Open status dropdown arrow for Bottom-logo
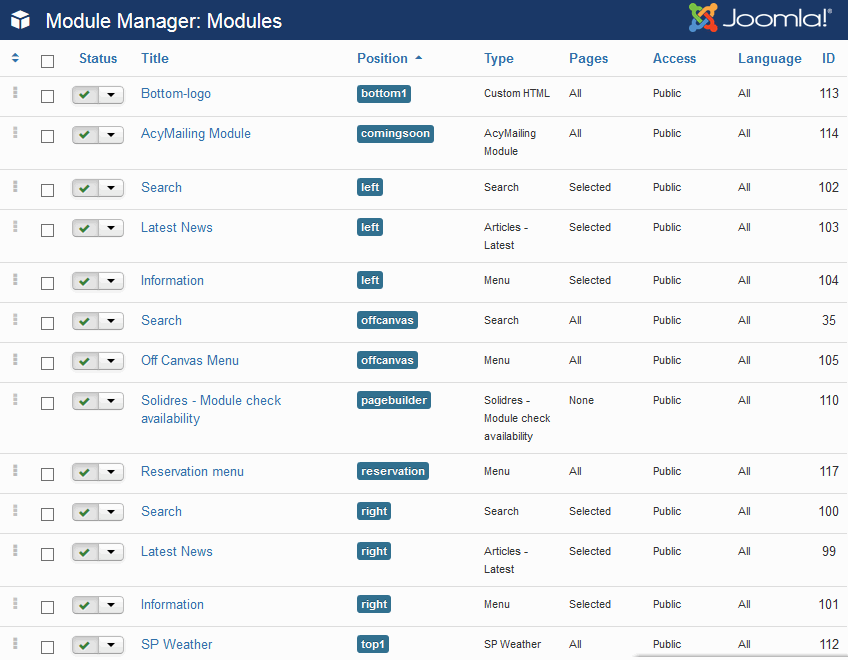 (111, 94)
